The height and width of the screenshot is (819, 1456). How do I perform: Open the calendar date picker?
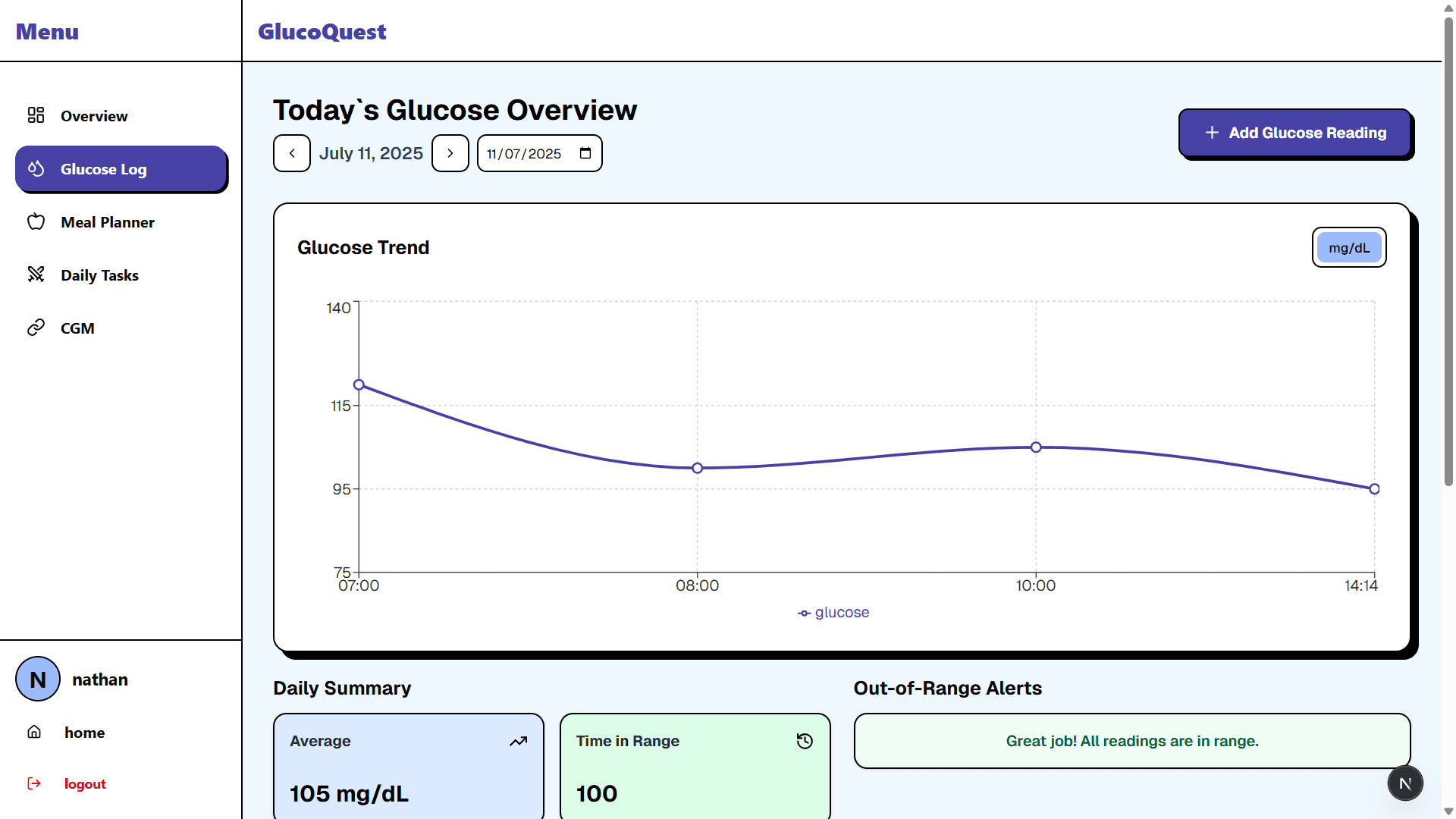(585, 152)
